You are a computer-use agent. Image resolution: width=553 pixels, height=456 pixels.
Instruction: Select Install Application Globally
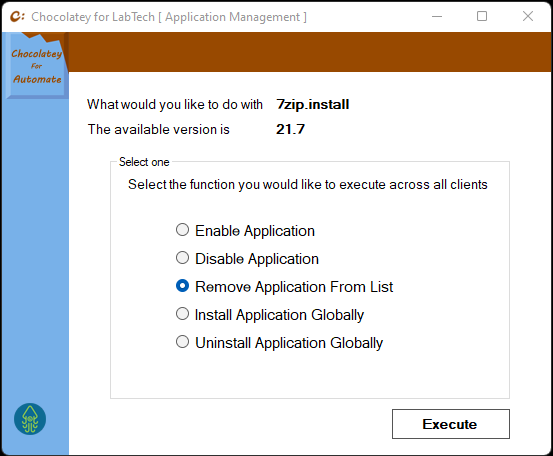[x=182, y=314]
